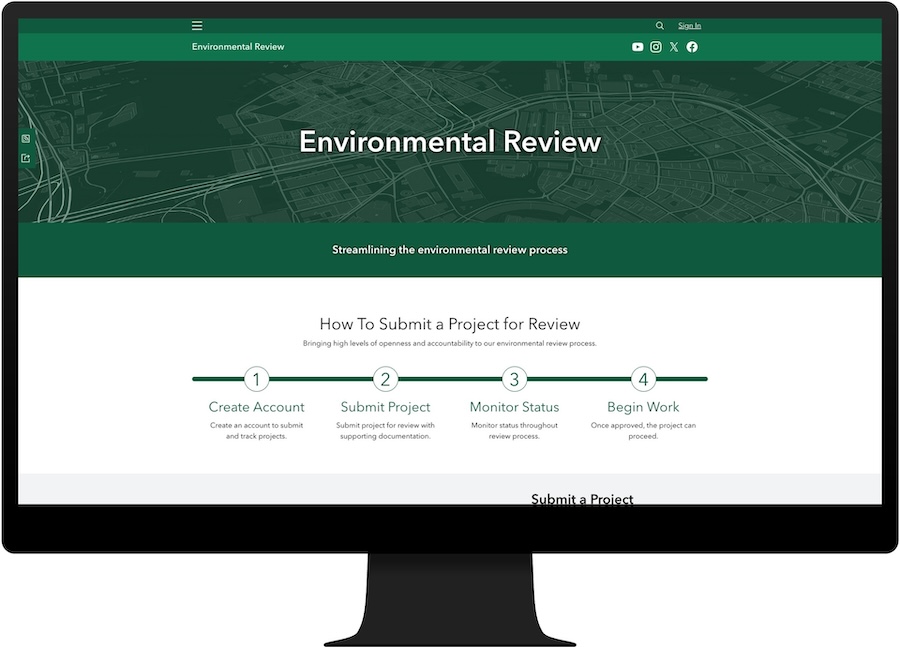Select step 3 circle in the progress tracker
The image size is (900, 647).
[513, 379]
